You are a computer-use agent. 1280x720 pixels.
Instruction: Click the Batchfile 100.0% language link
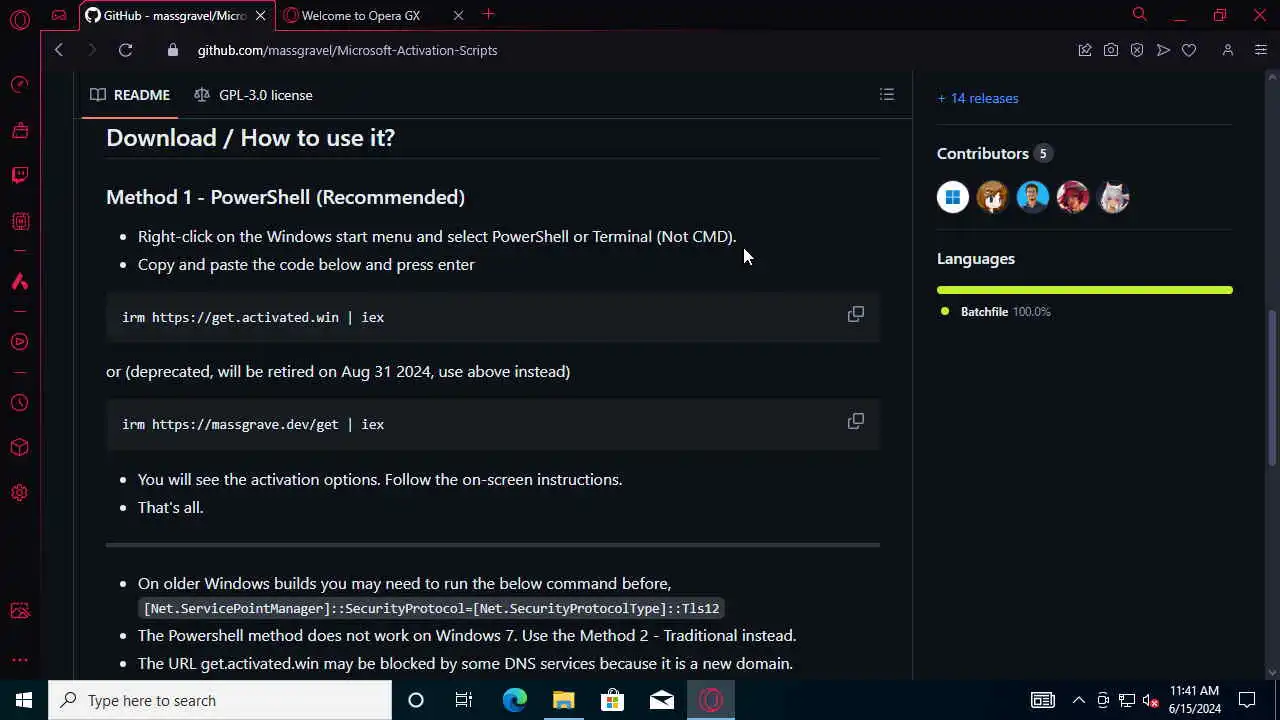click(996, 312)
